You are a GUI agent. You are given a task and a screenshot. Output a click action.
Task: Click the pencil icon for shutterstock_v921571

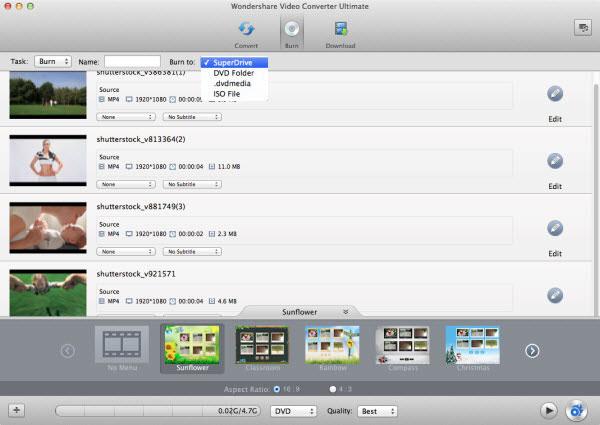point(555,295)
